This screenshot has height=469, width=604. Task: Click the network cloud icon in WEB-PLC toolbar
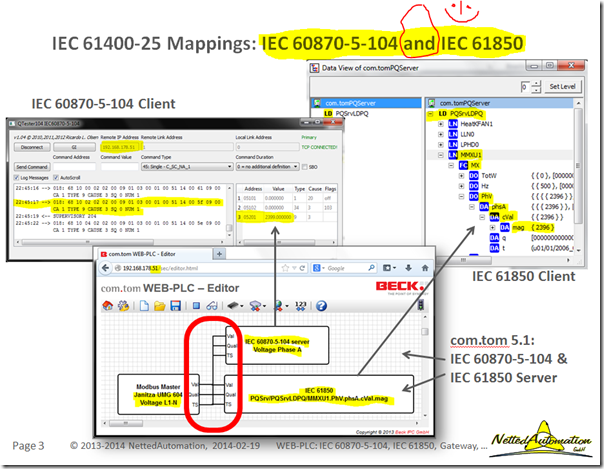pyautogui.click(x=255, y=306)
